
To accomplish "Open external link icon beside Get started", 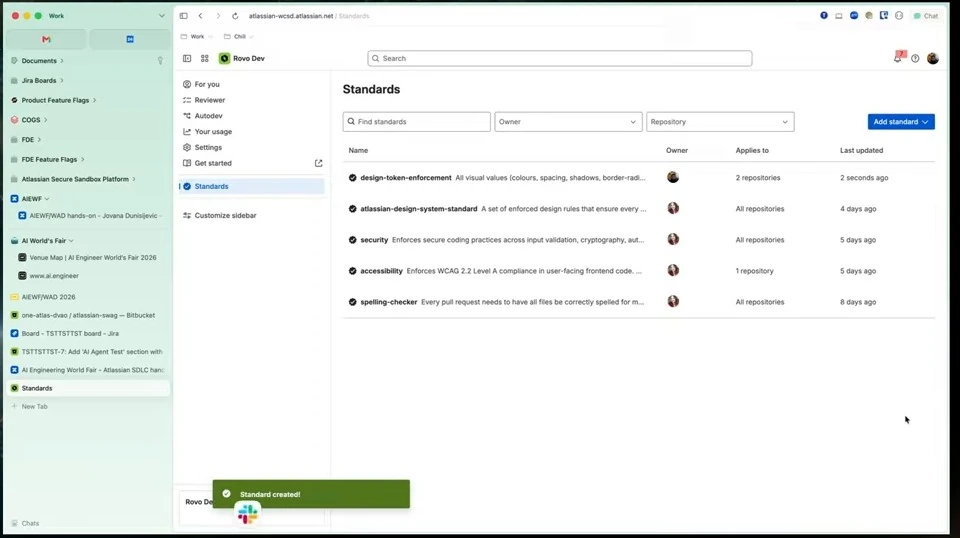I will (318, 163).
